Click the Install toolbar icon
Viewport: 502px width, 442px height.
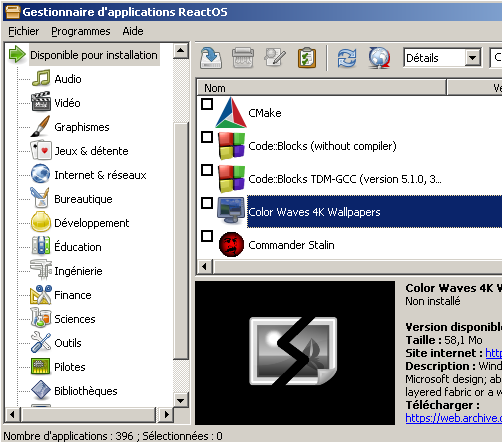211,58
